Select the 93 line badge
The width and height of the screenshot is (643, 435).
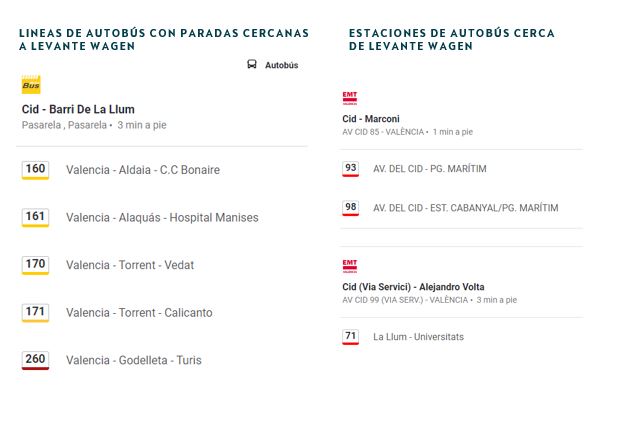[351, 169]
